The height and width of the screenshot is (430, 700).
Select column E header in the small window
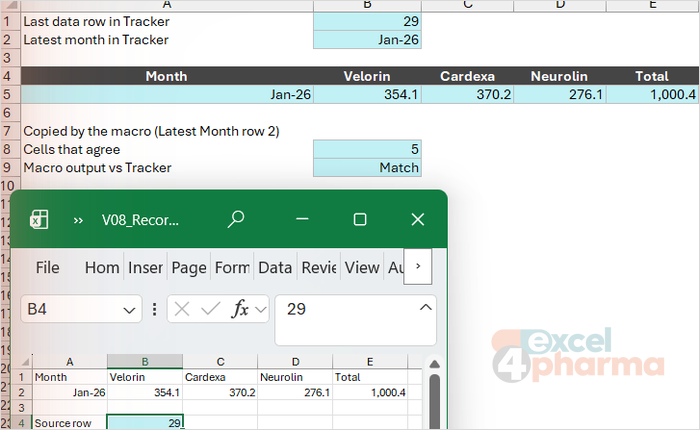click(370, 361)
